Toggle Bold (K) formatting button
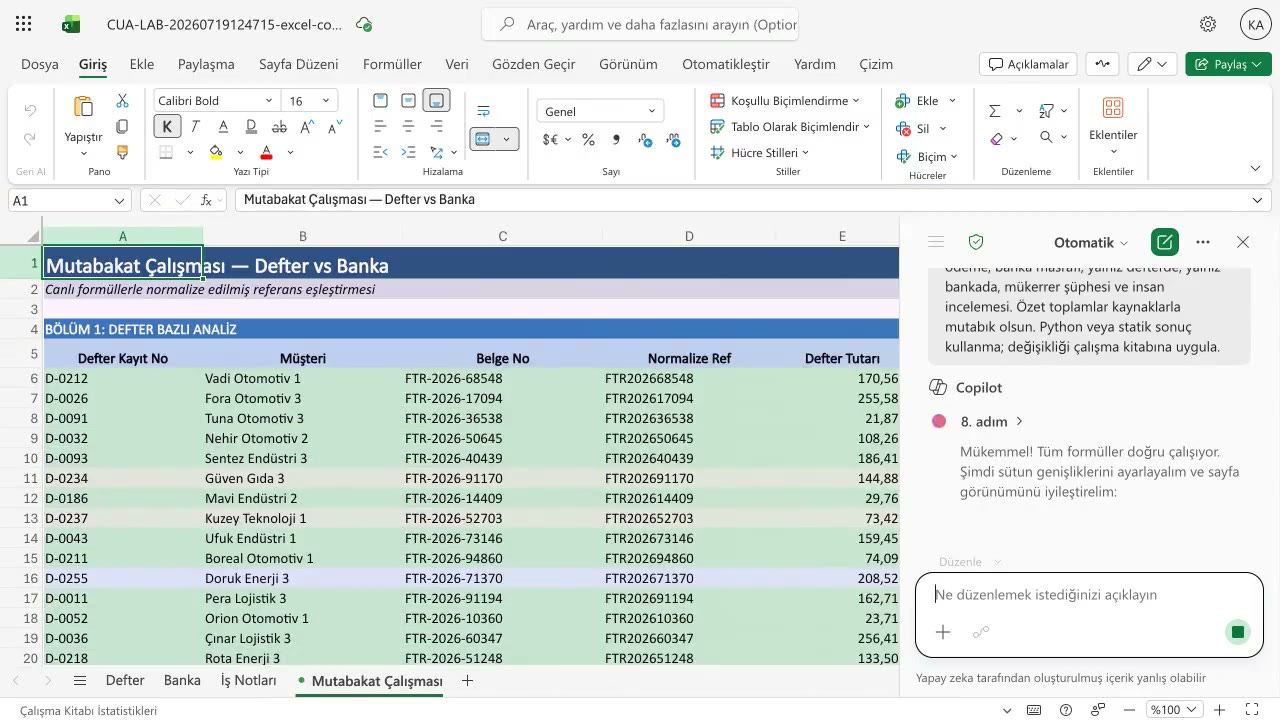The image size is (1280, 720). (166, 127)
